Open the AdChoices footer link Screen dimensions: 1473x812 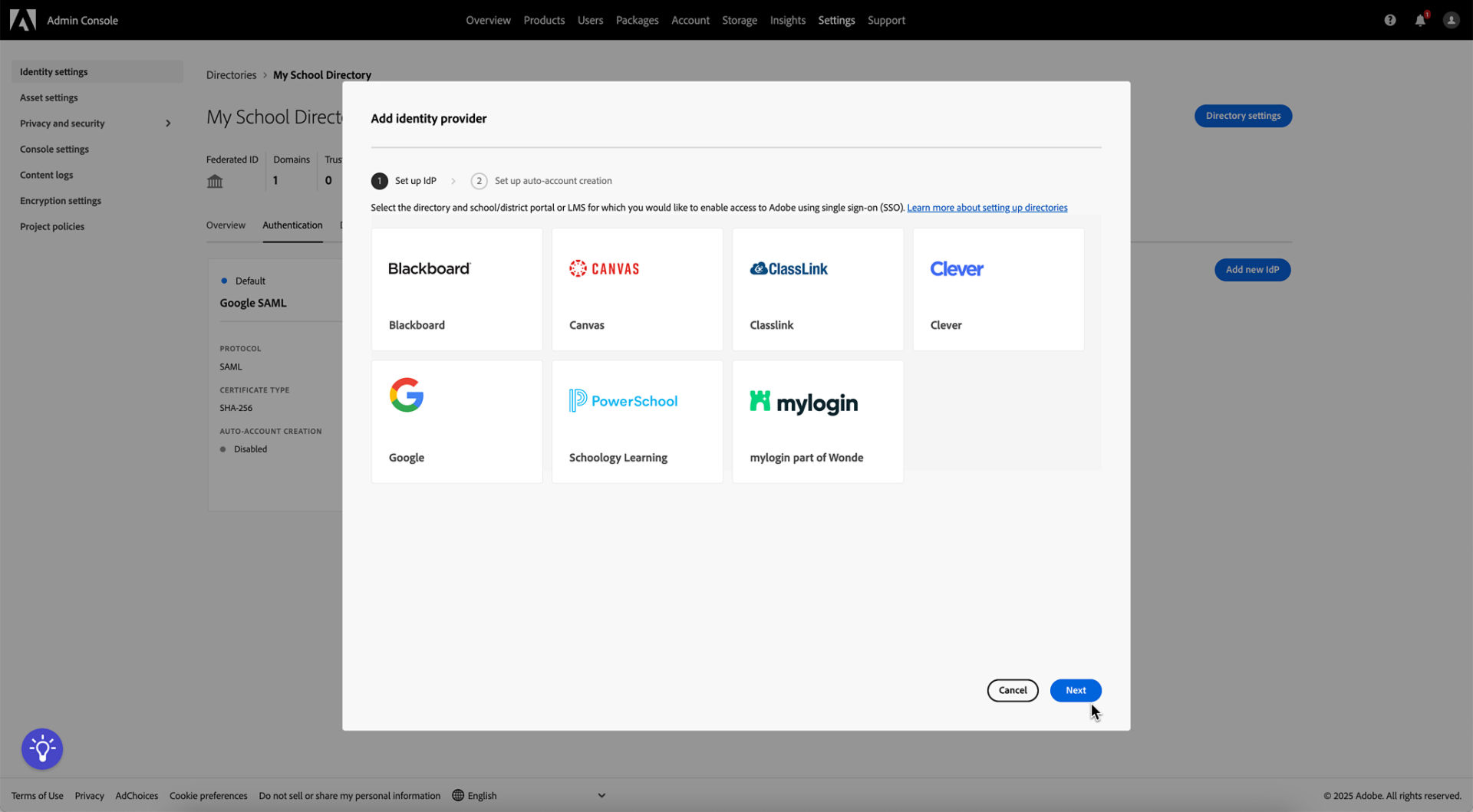click(x=137, y=796)
